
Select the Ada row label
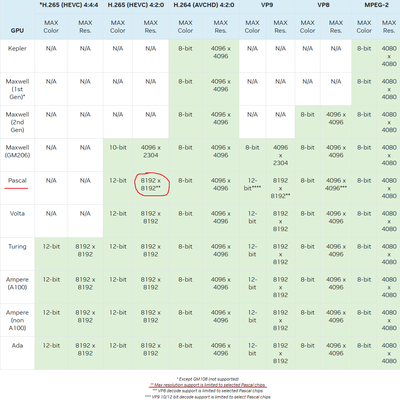coord(17,345)
